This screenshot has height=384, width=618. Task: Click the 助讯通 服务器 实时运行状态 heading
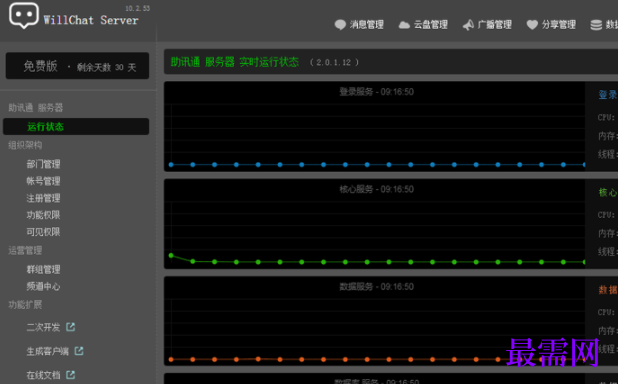tap(235, 62)
